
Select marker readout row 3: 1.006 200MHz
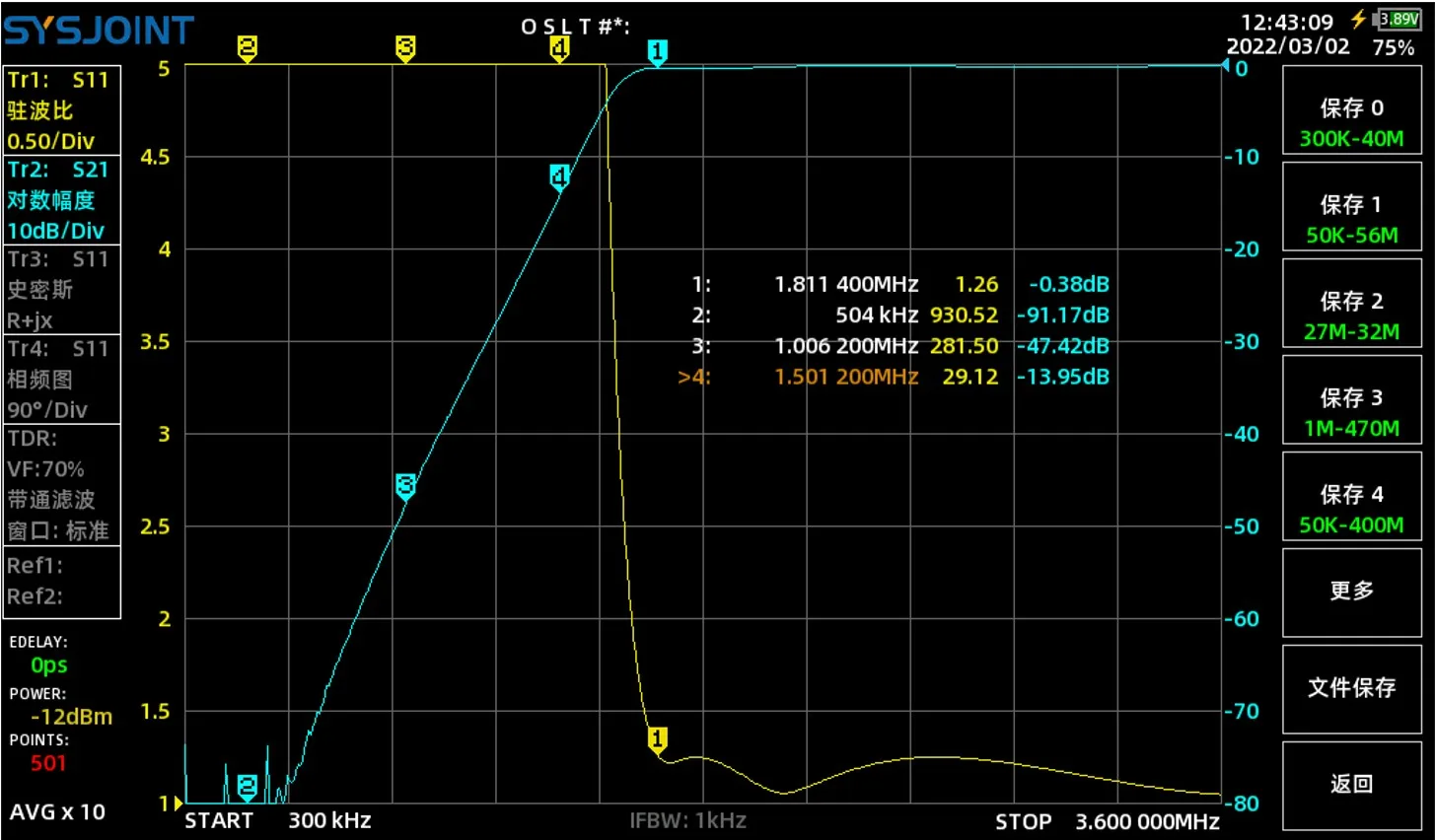pyautogui.click(x=900, y=346)
